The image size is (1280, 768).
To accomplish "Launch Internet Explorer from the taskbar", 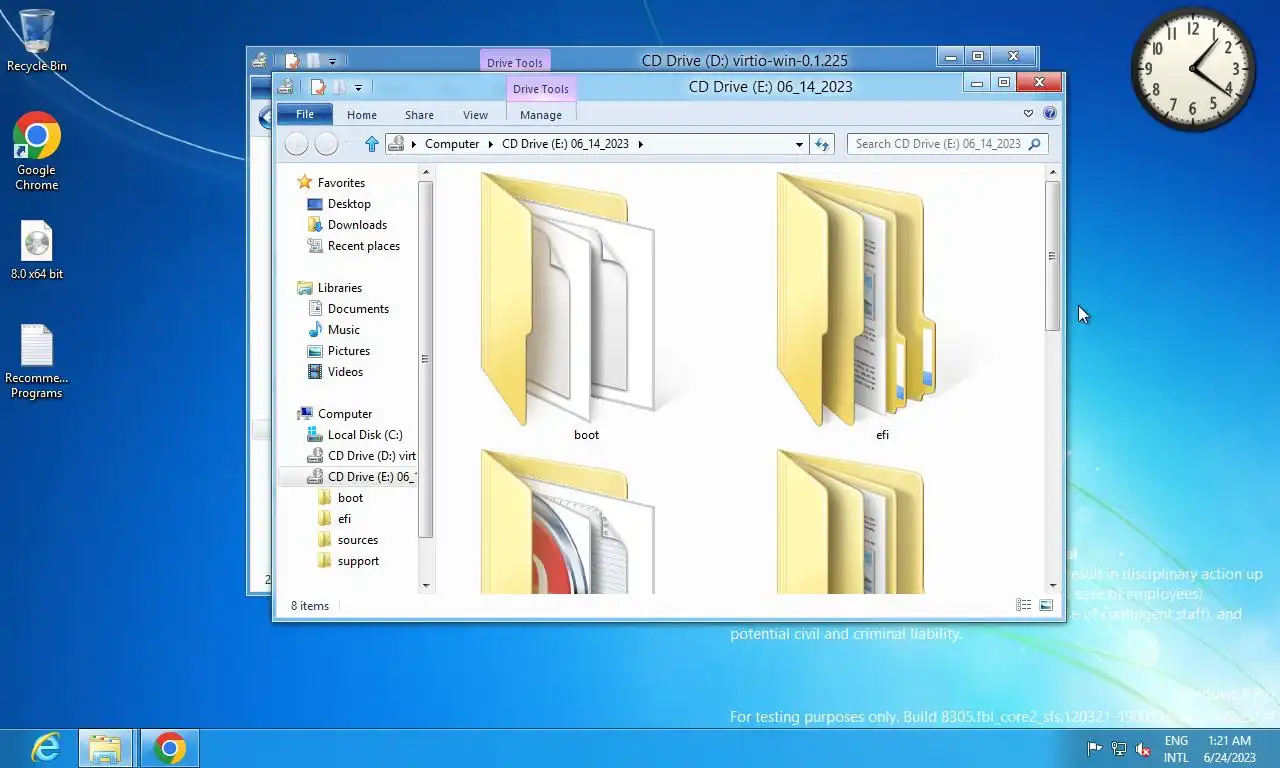I will (x=46, y=748).
